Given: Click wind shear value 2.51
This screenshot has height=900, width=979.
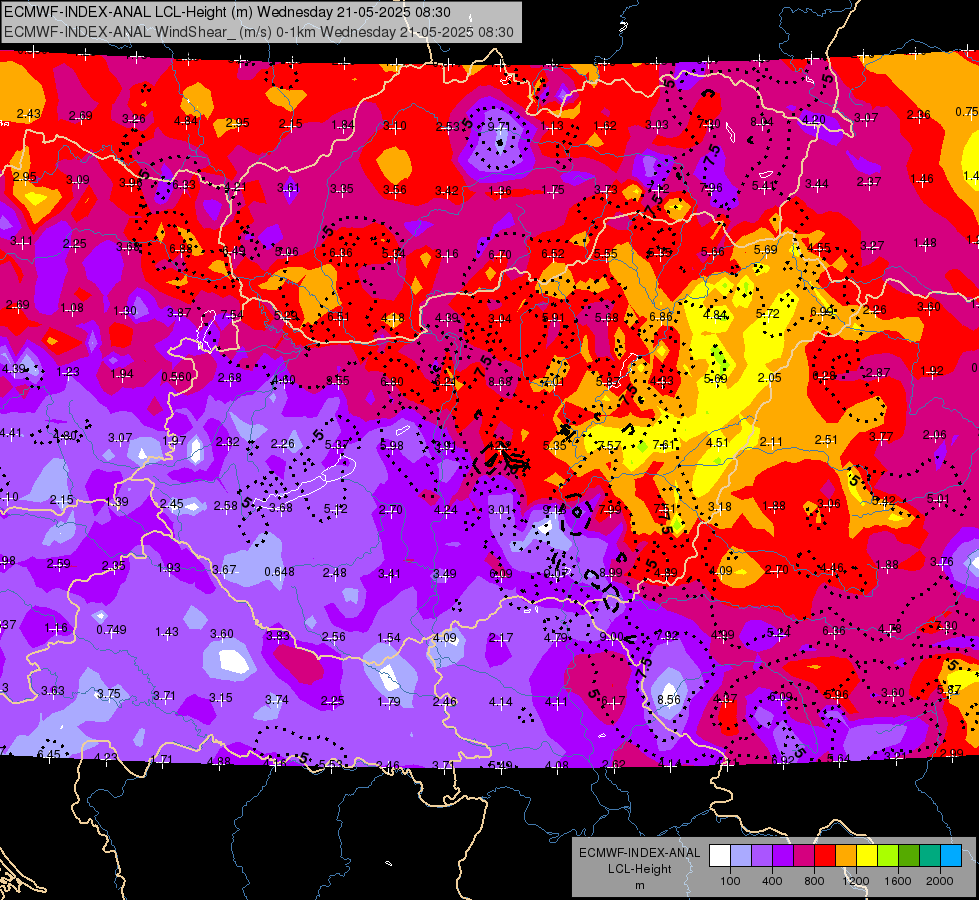Looking at the screenshot, I should click(x=826, y=440).
